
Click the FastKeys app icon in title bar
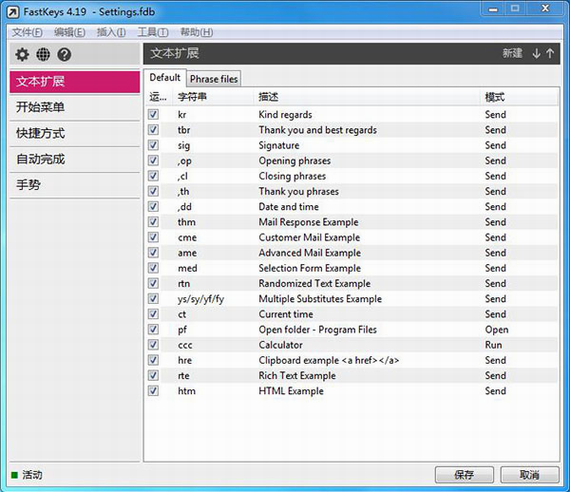click(x=13, y=12)
